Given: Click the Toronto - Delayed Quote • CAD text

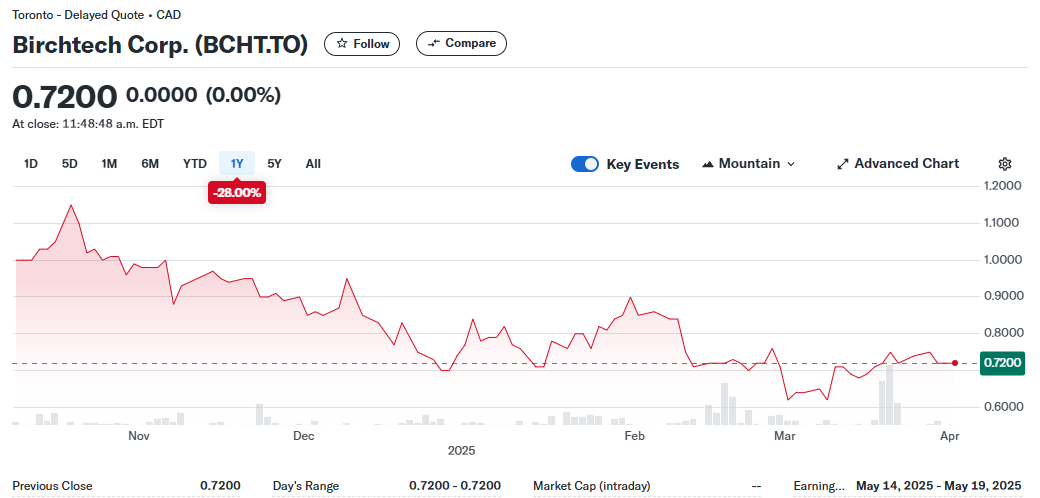Looking at the screenshot, I should pos(97,15).
